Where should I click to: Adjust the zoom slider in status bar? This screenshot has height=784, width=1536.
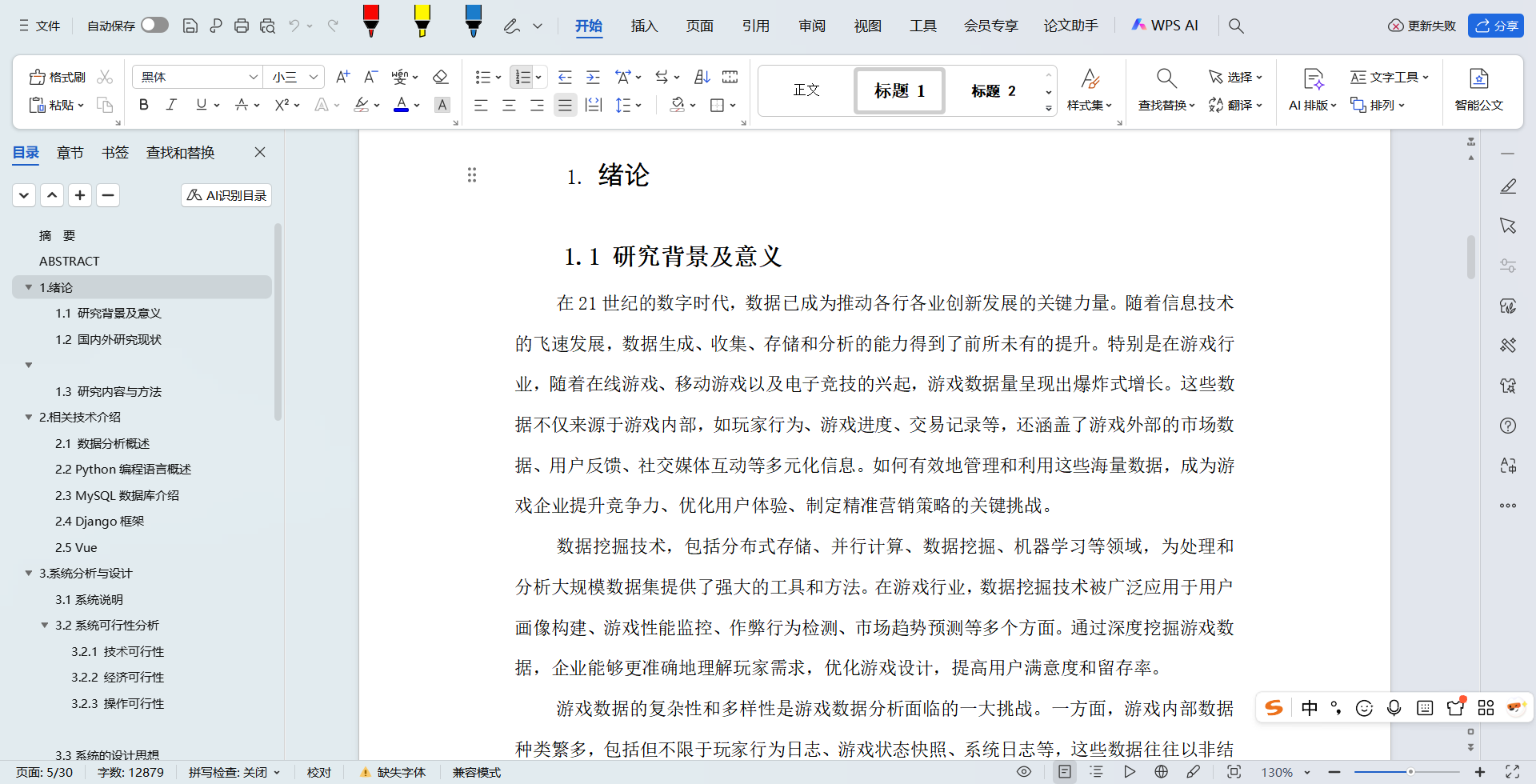pyautogui.click(x=1412, y=772)
